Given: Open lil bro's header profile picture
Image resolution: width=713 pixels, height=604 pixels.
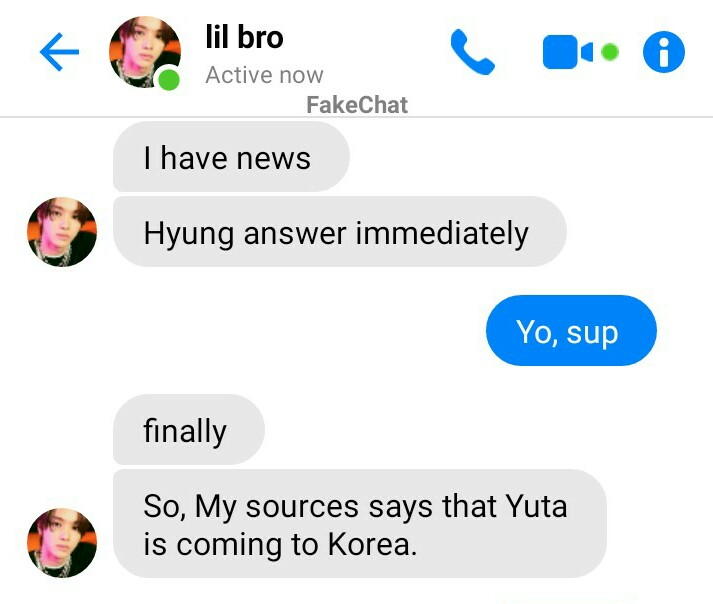Looking at the screenshot, I should [145, 52].
